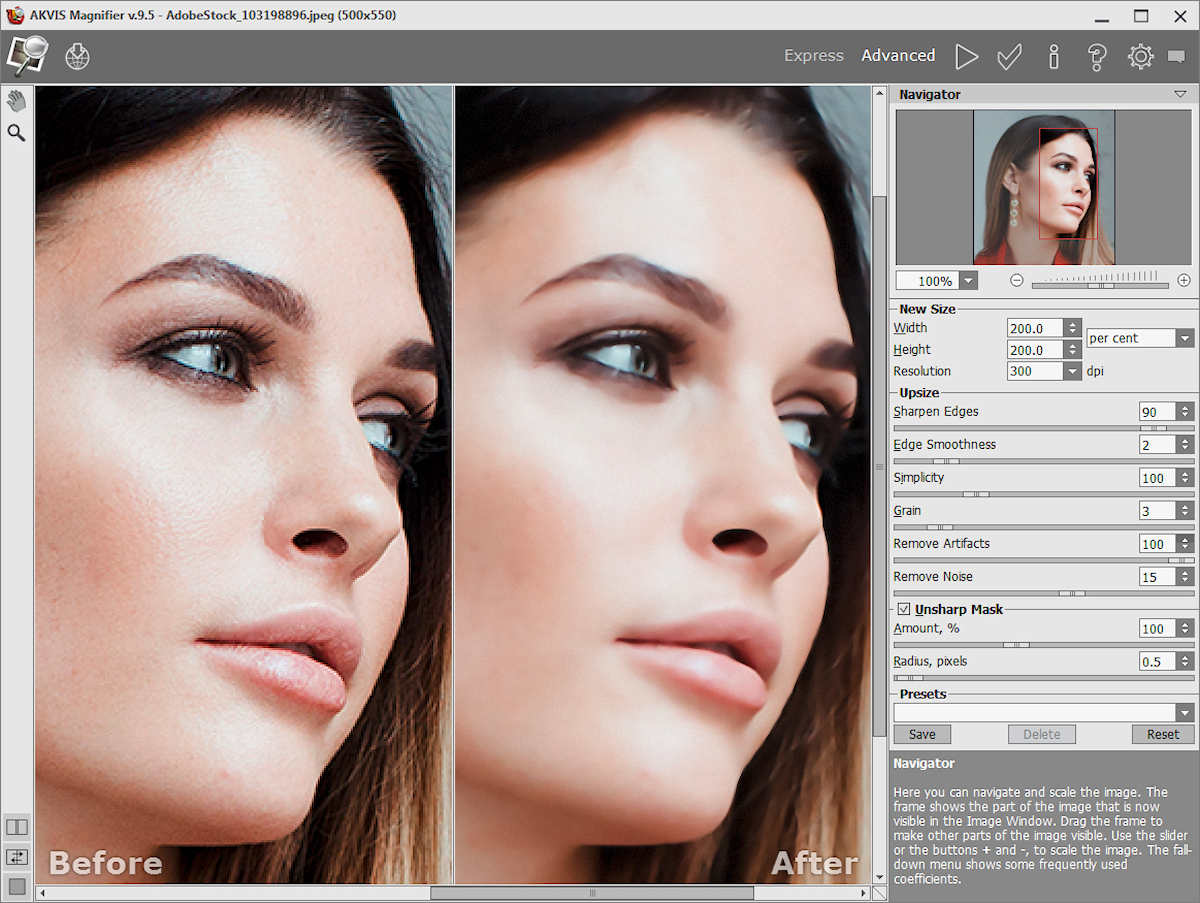
Task: Switch to Advanced mode
Action: [x=898, y=56]
